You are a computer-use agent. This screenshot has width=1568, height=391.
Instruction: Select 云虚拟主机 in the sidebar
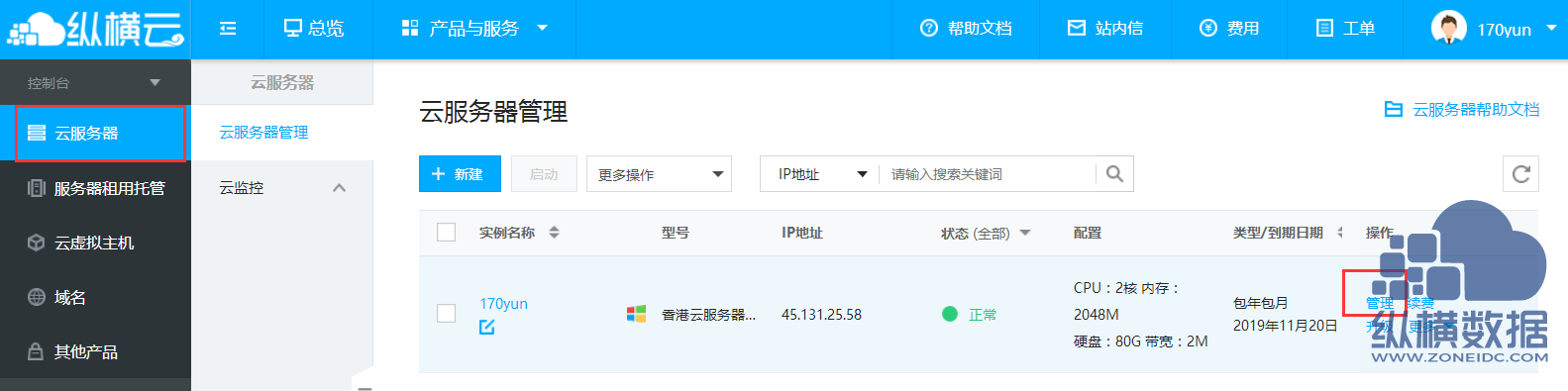[x=95, y=243]
